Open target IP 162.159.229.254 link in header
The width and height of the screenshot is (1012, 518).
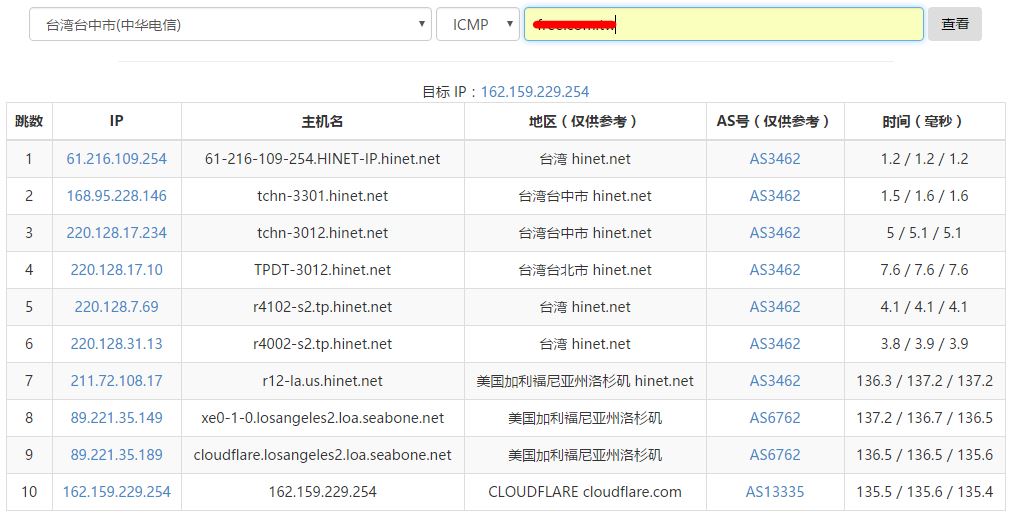pos(535,91)
